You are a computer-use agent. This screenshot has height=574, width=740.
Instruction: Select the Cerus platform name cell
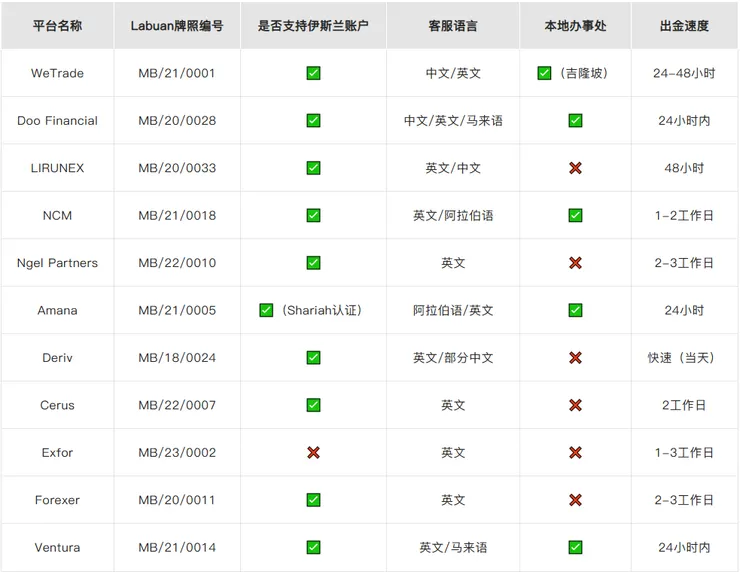click(x=58, y=405)
